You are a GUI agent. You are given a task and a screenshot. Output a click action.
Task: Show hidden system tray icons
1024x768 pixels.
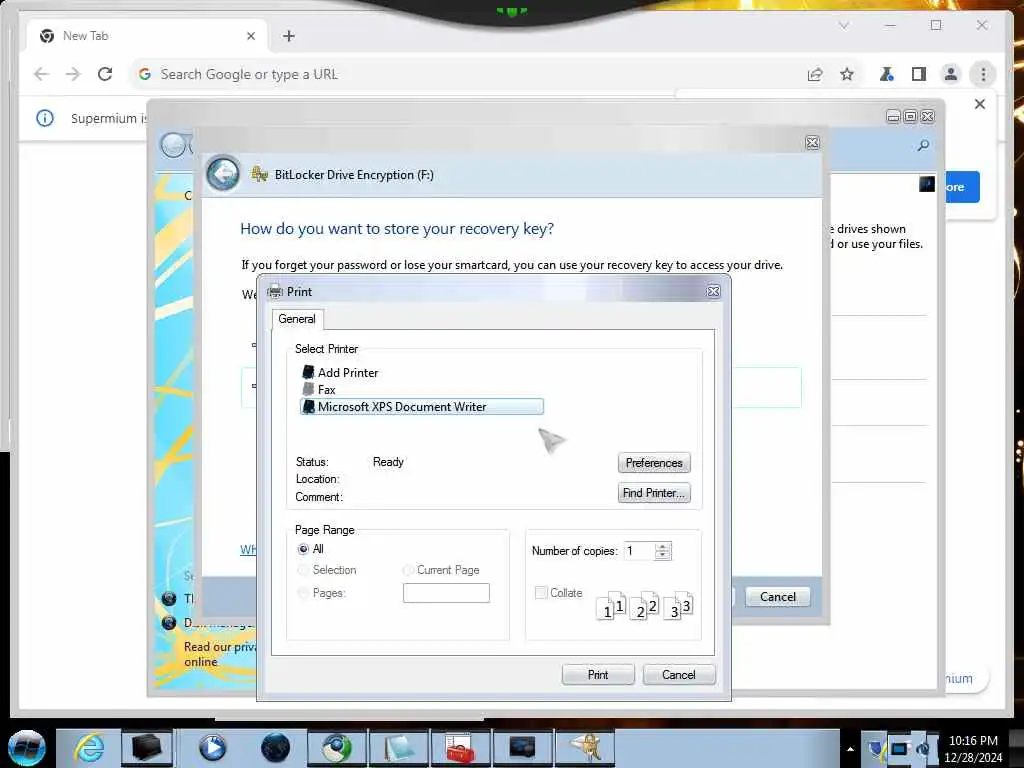point(850,749)
